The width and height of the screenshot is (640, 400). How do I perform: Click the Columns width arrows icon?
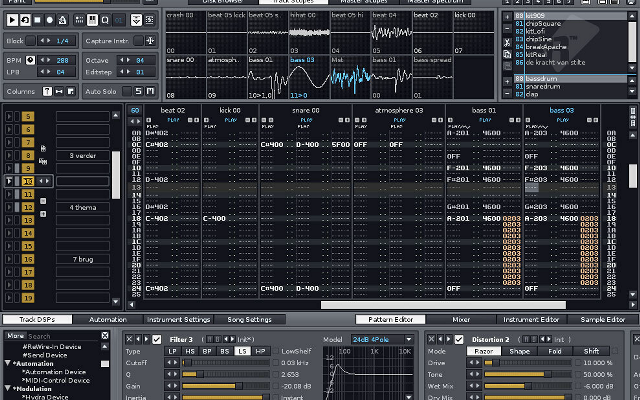(x=59, y=91)
